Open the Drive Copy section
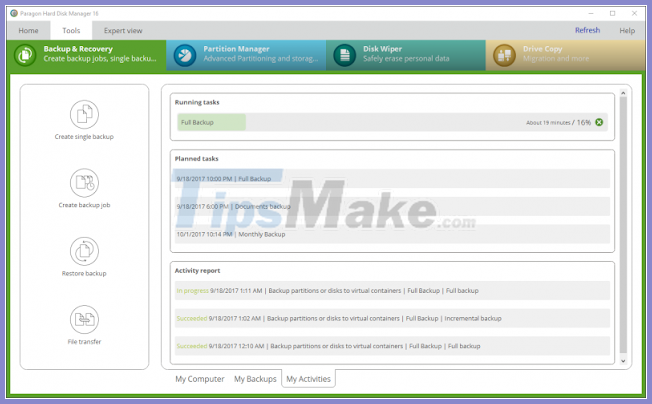This screenshot has width=652, height=404. tap(566, 55)
